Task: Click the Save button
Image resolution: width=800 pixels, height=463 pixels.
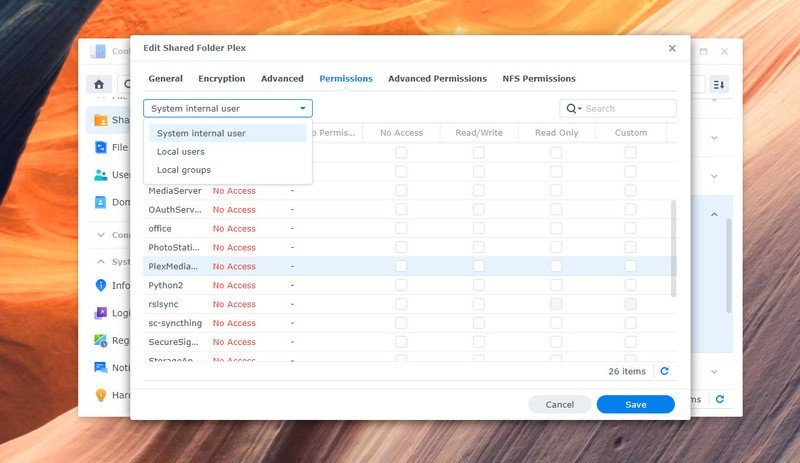Action: click(x=636, y=404)
